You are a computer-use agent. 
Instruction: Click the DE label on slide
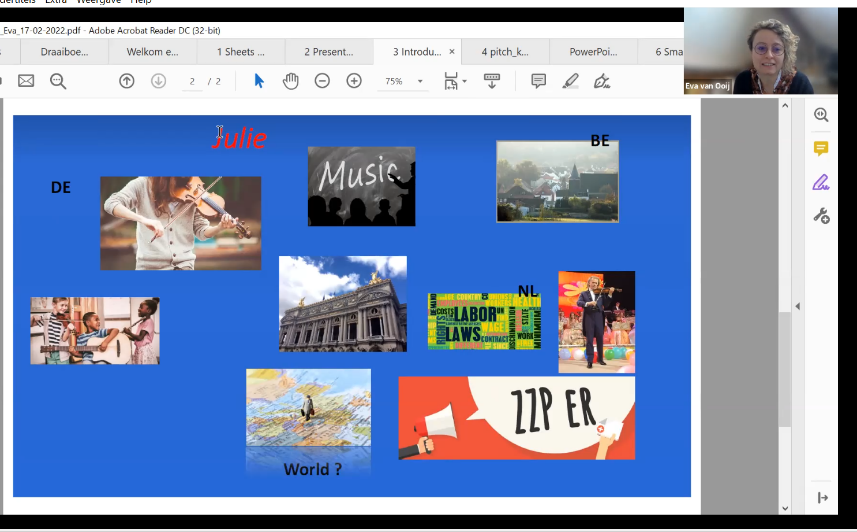click(x=61, y=188)
